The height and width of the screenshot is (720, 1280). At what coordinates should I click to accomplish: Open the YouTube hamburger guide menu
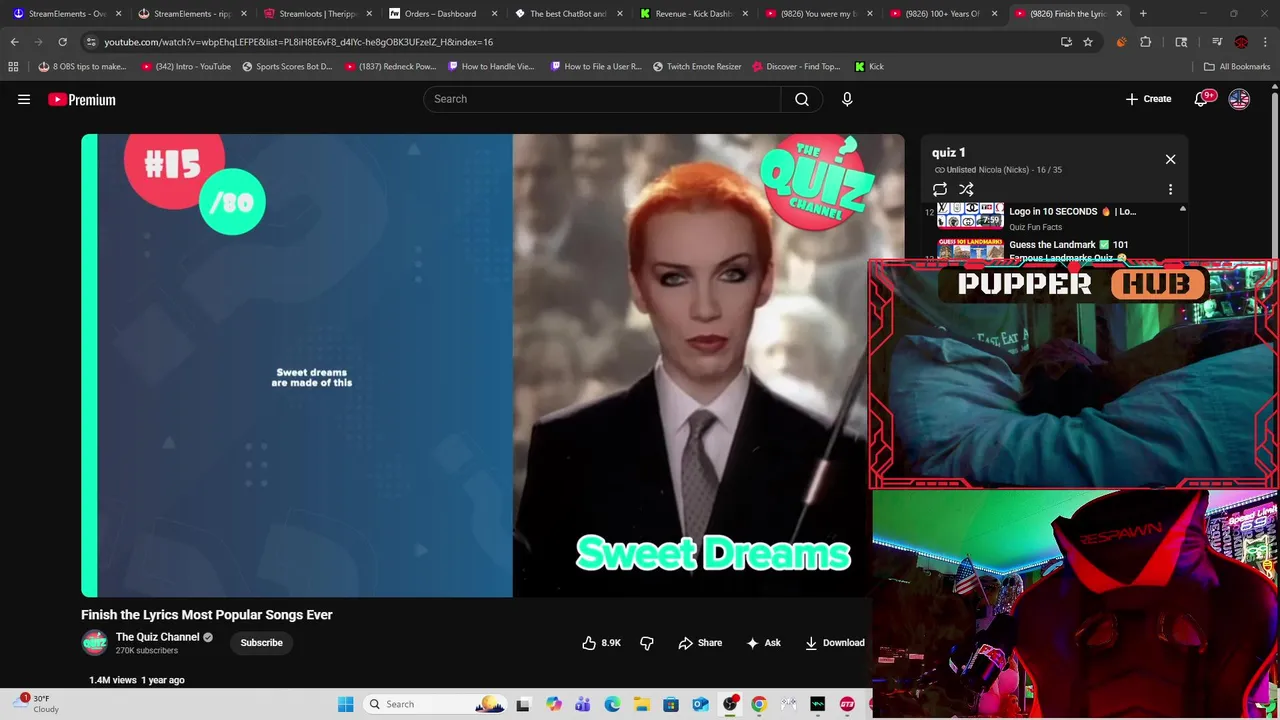24,99
